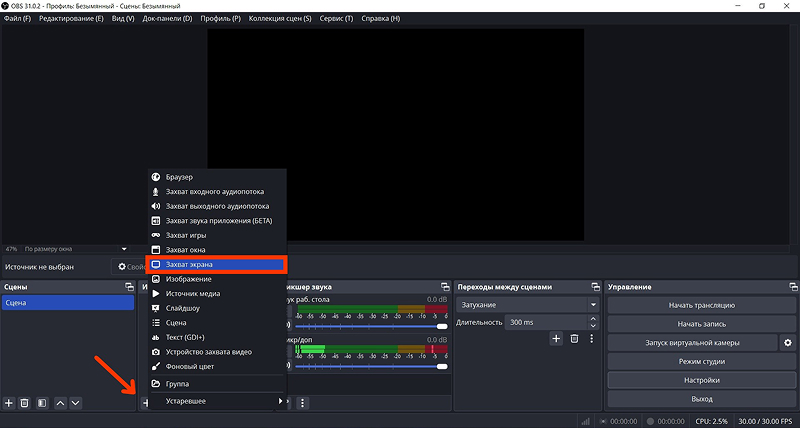
Task: Choose Захват экрана from source menu
Action: tap(216, 264)
